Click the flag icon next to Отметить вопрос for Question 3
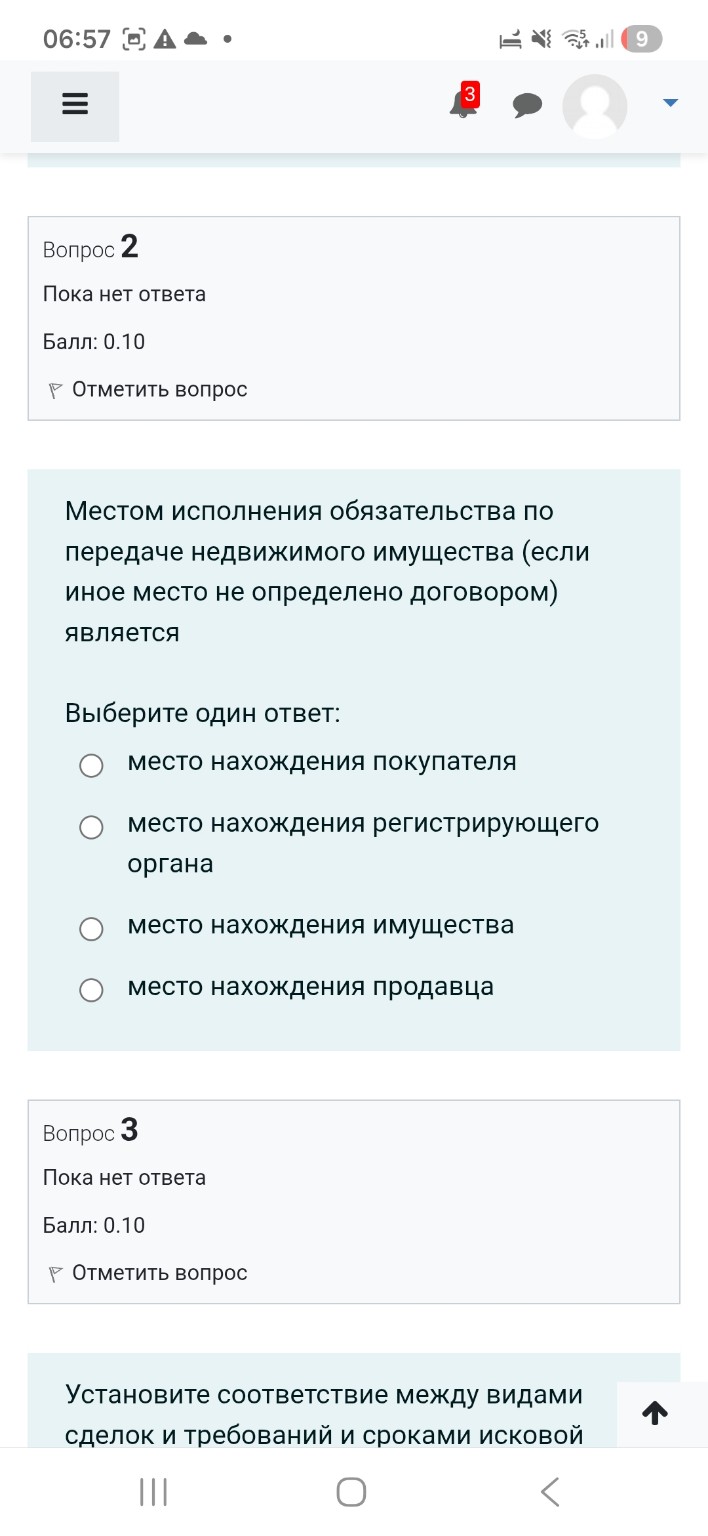This screenshot has width=708, height=1536. (53, 1272)
